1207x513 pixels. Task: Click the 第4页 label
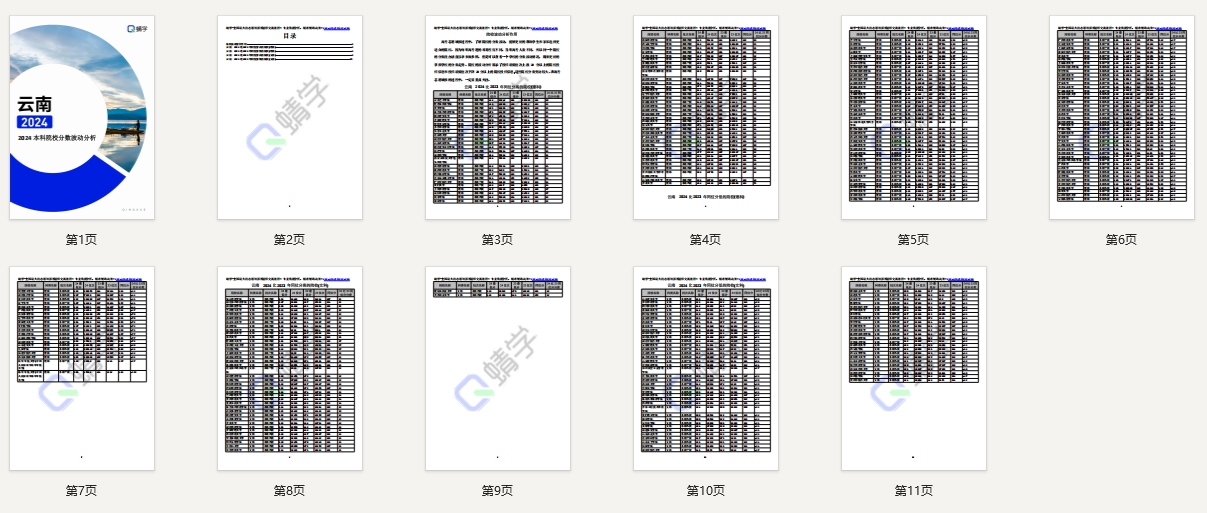click(x=705, y=240)
